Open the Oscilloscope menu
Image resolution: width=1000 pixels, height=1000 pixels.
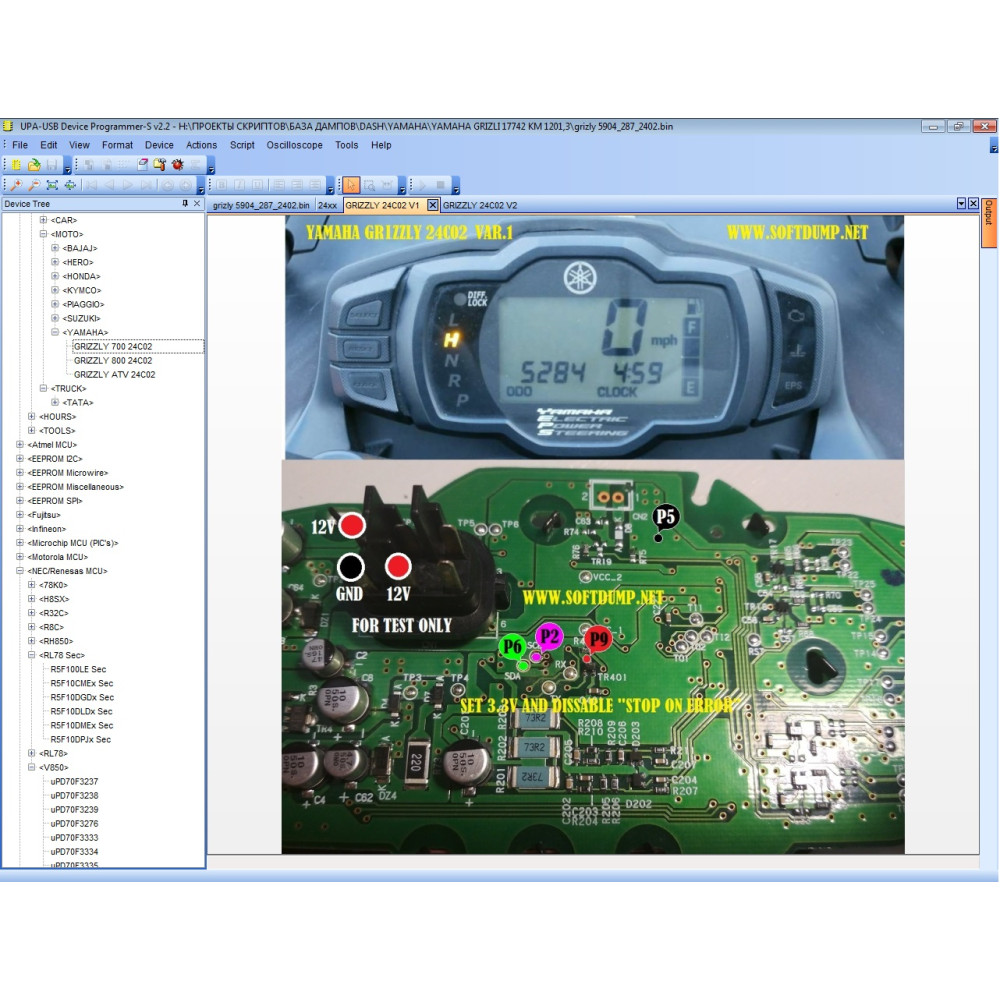pos(295,145)
